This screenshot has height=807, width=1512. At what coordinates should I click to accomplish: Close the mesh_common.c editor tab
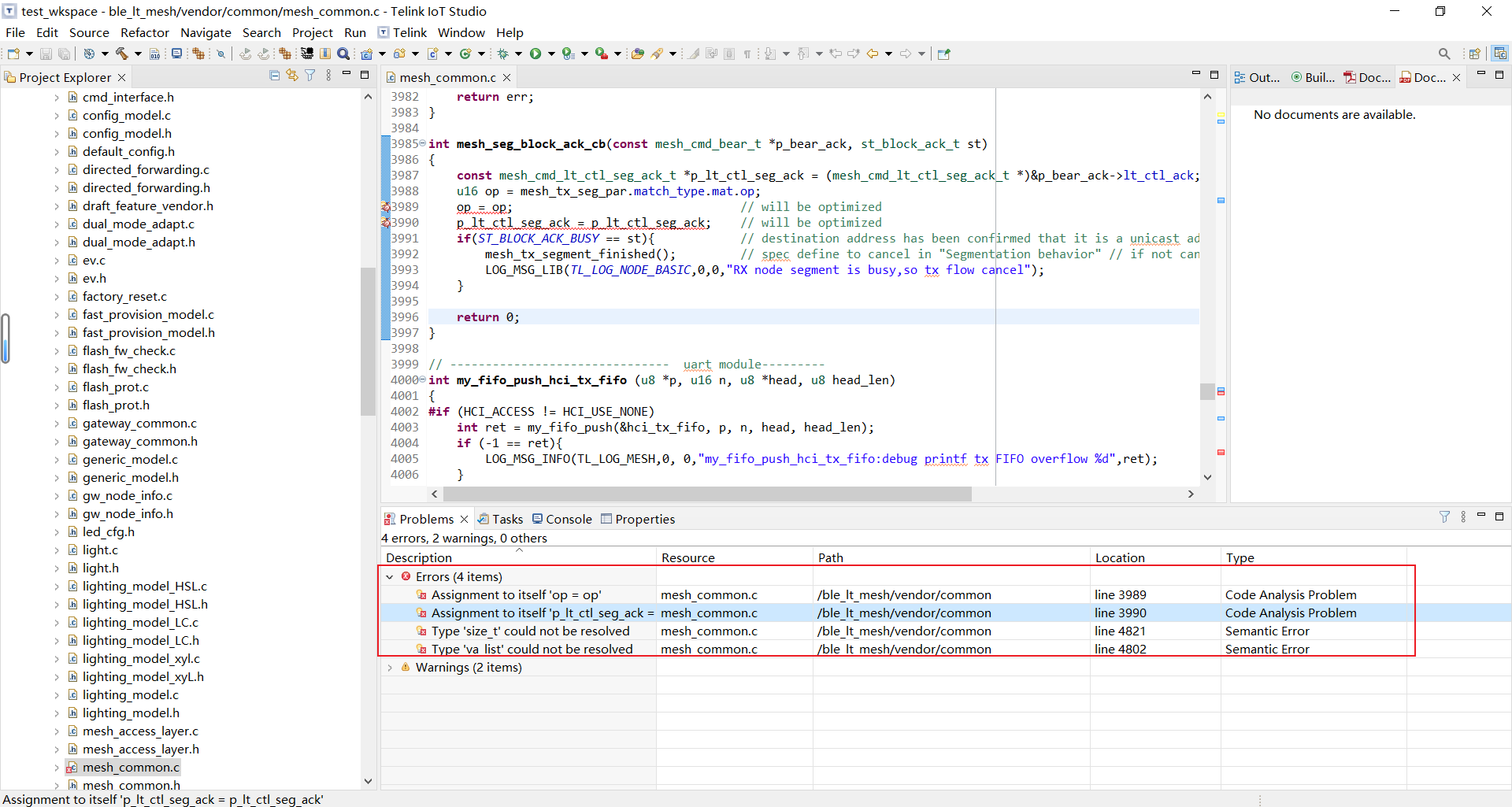pyautogui.click(x=507, y=77)
